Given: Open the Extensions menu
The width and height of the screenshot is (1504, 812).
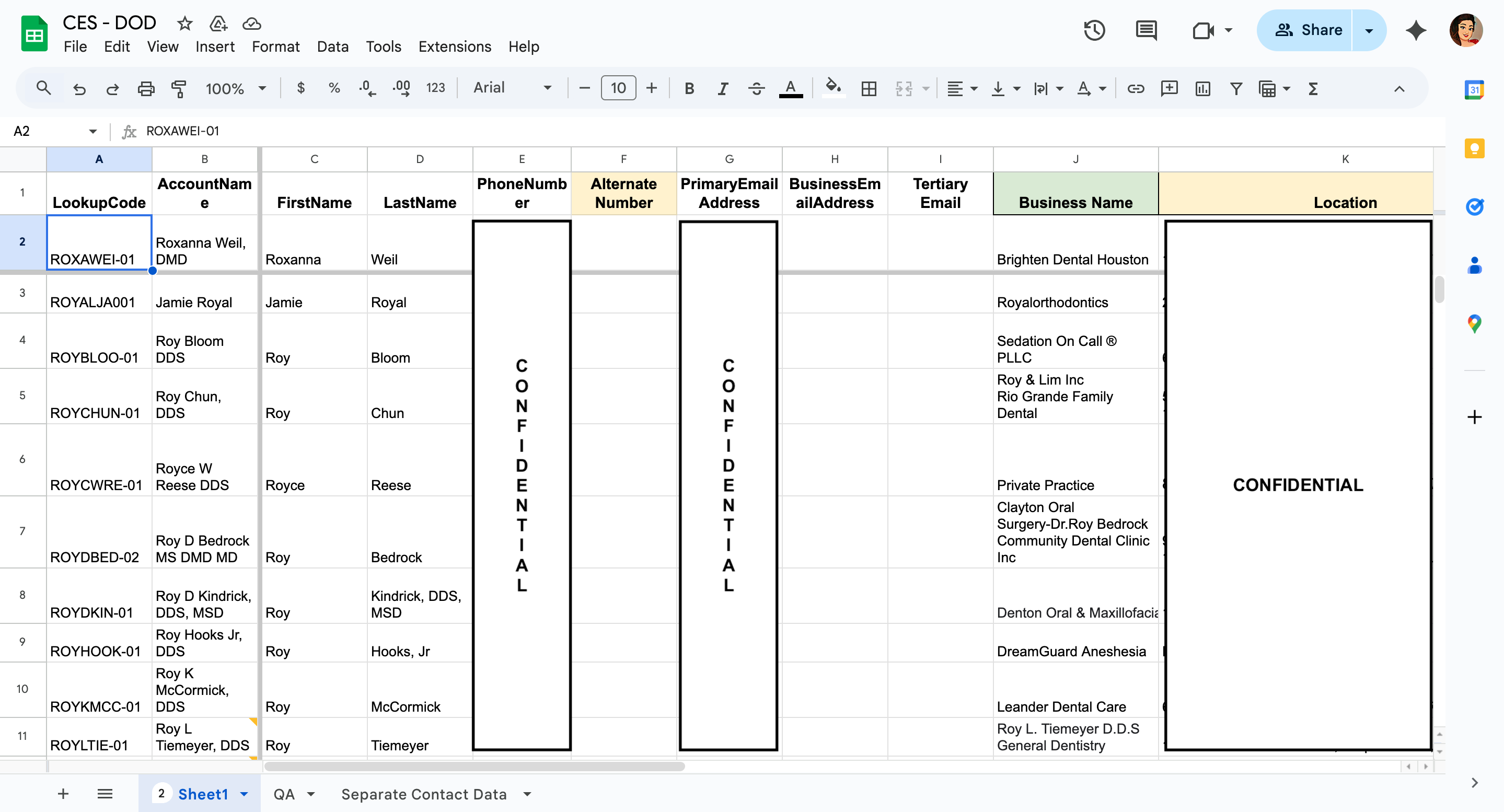Looking at the screenshot, I should point(454,47).
